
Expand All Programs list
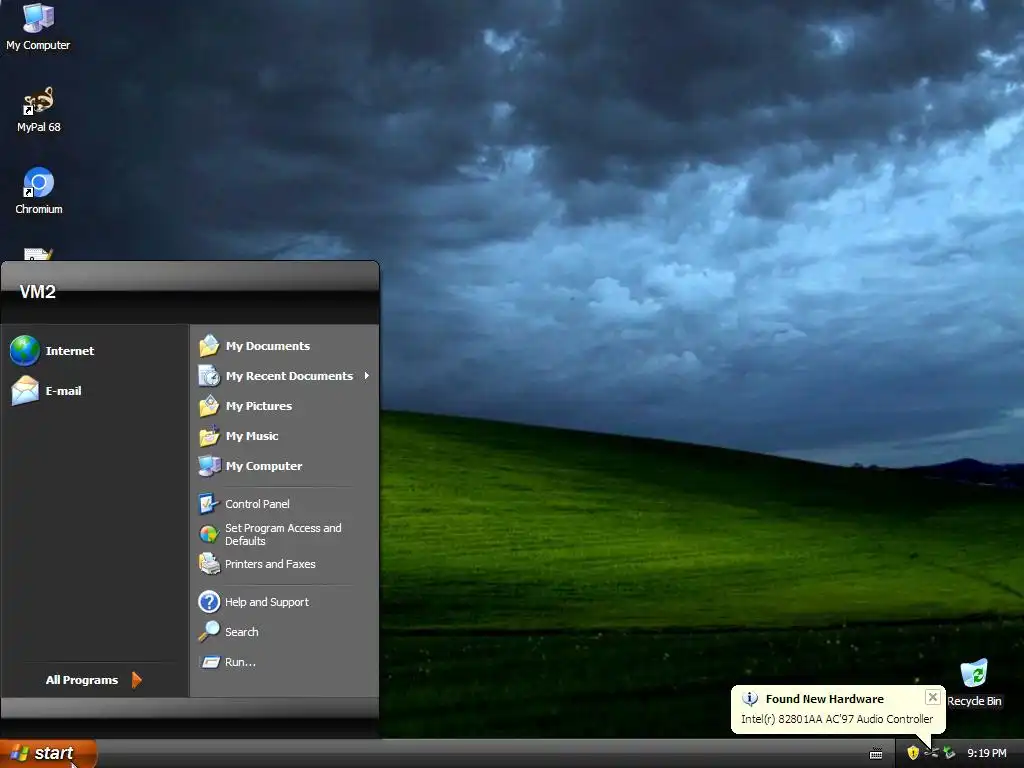[x=93, y=680]
